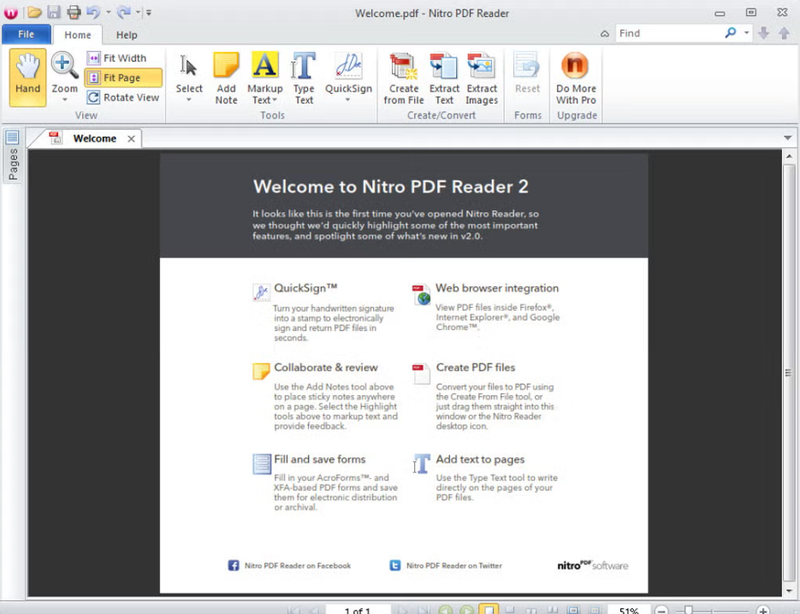Click the scroll up arrow of scrollbar
This screenshot has height=614, width=800.
point(789,156)
